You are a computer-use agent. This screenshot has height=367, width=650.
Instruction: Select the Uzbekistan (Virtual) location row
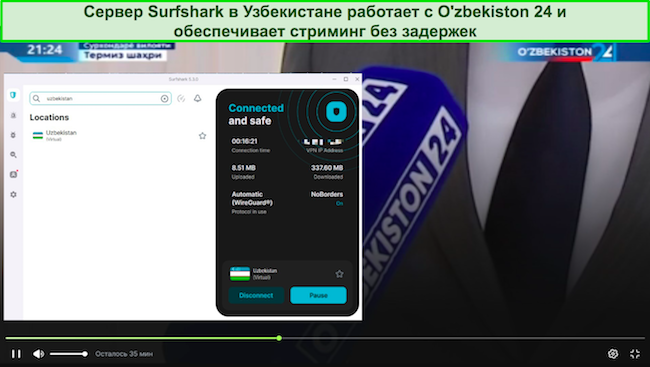(119, 136)
